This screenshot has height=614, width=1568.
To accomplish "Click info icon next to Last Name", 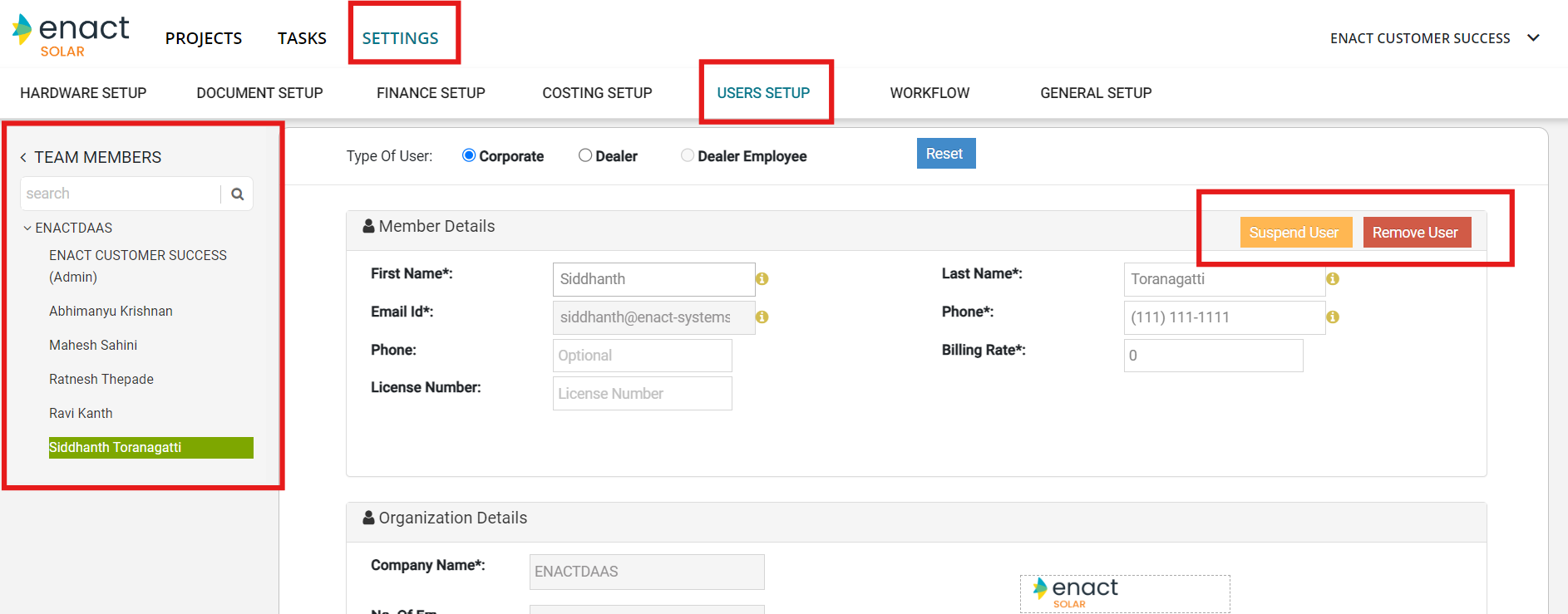I will (1333, 279).
